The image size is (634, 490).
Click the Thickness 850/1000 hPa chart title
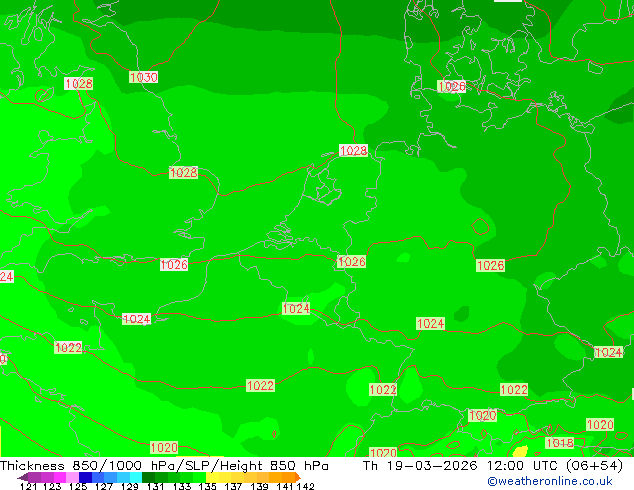click(164, 466)
